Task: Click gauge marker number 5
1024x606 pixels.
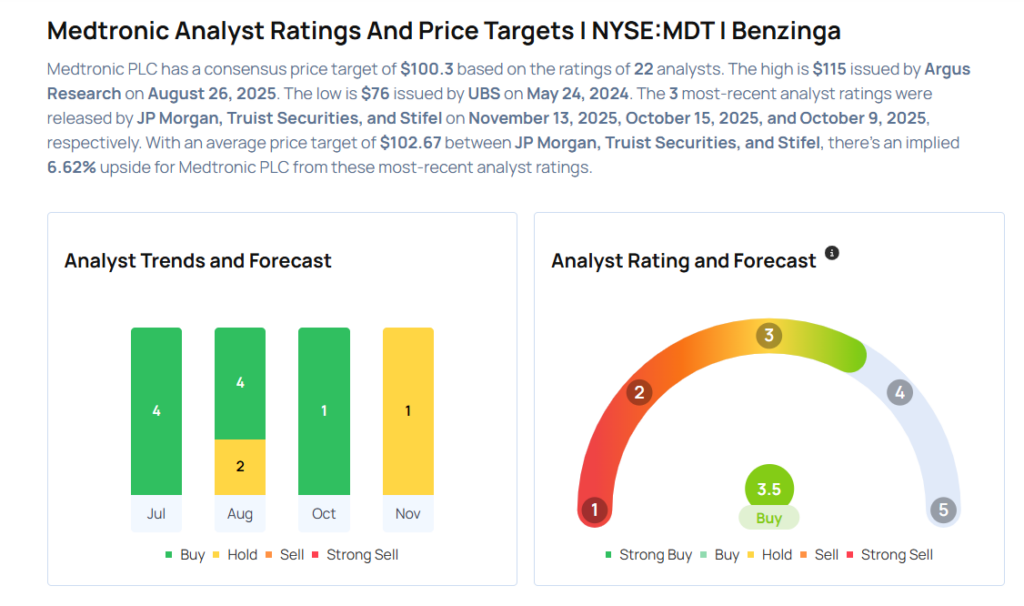Action: [943, 510]
